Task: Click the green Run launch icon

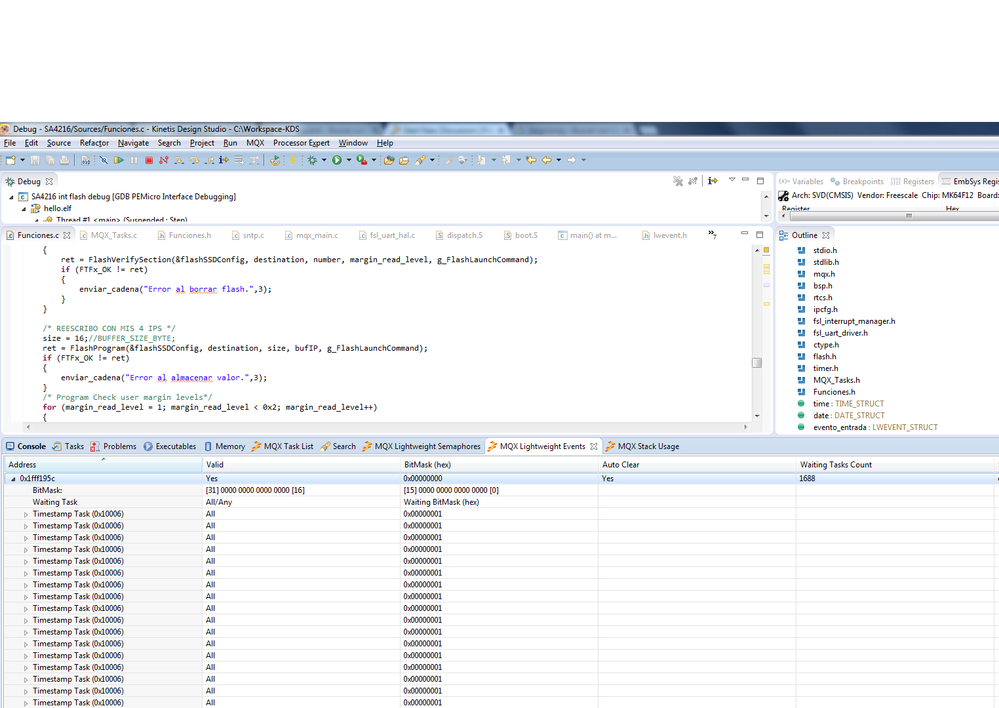Action: pyautogui.click(x=337, y=160)
